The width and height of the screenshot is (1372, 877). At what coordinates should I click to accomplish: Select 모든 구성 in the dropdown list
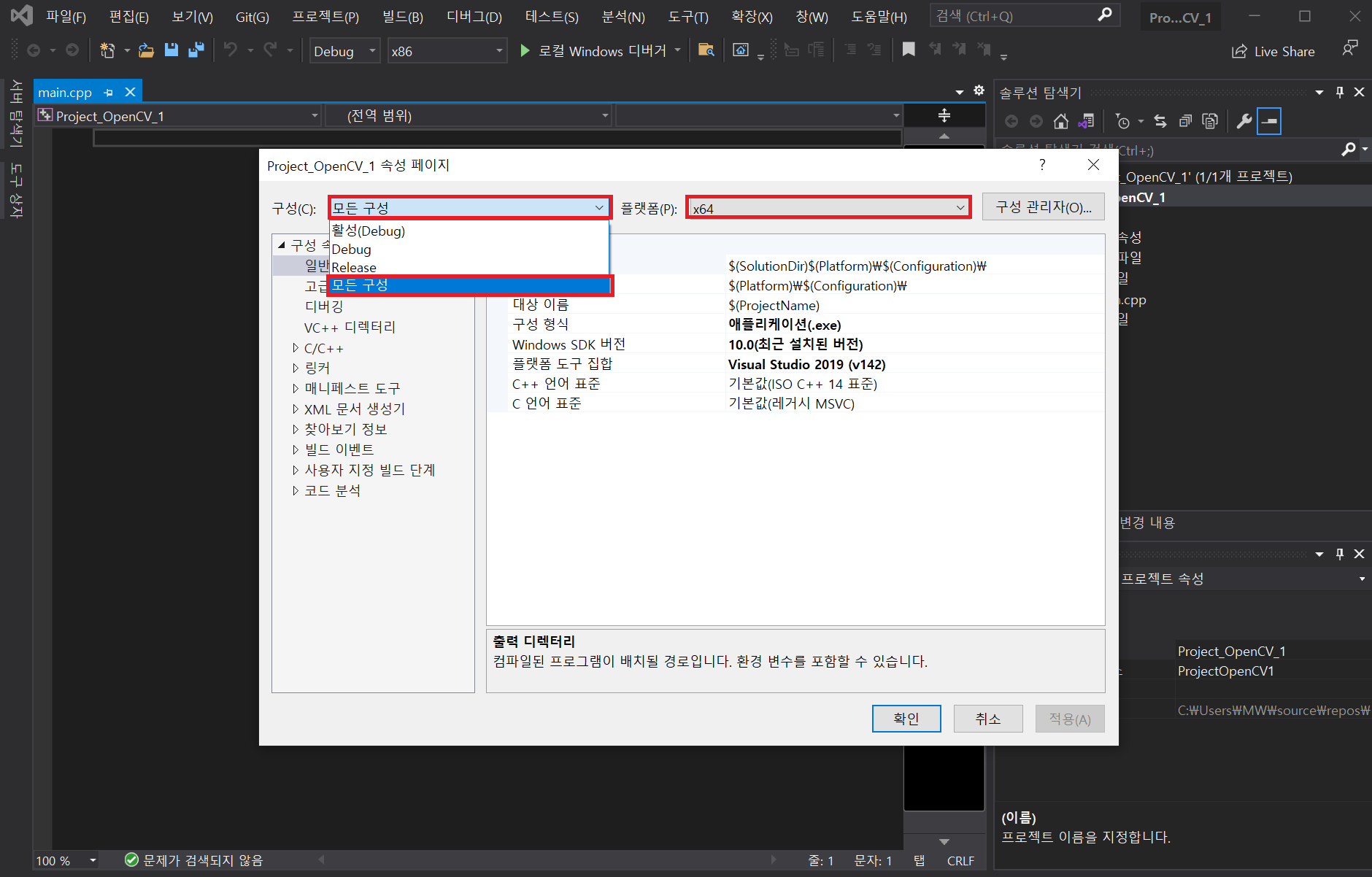point(470,285)
